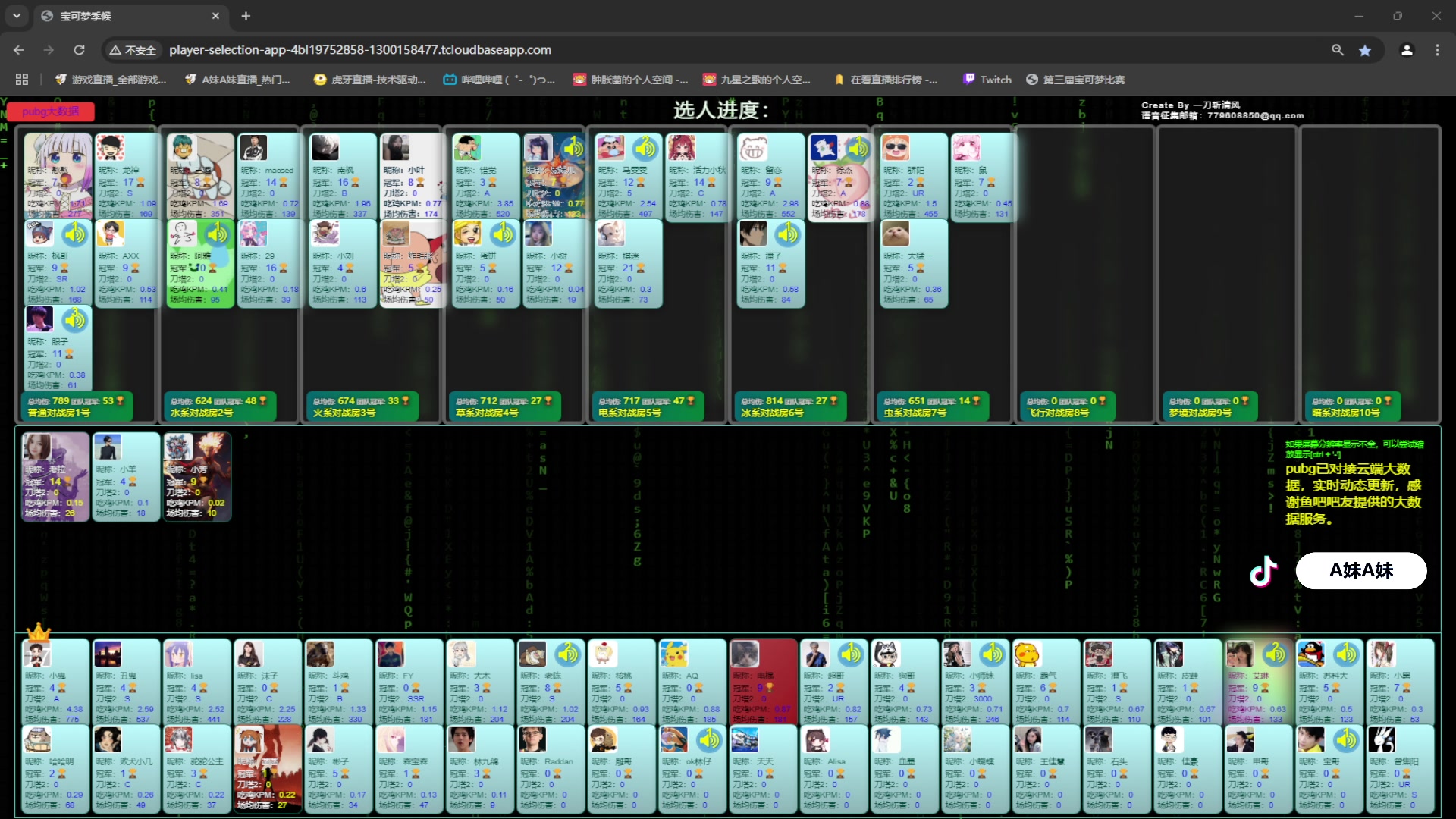This screenshot has height=819, width=1456.
Task: Go back with browser back arrow
Action: coord(19,50)
